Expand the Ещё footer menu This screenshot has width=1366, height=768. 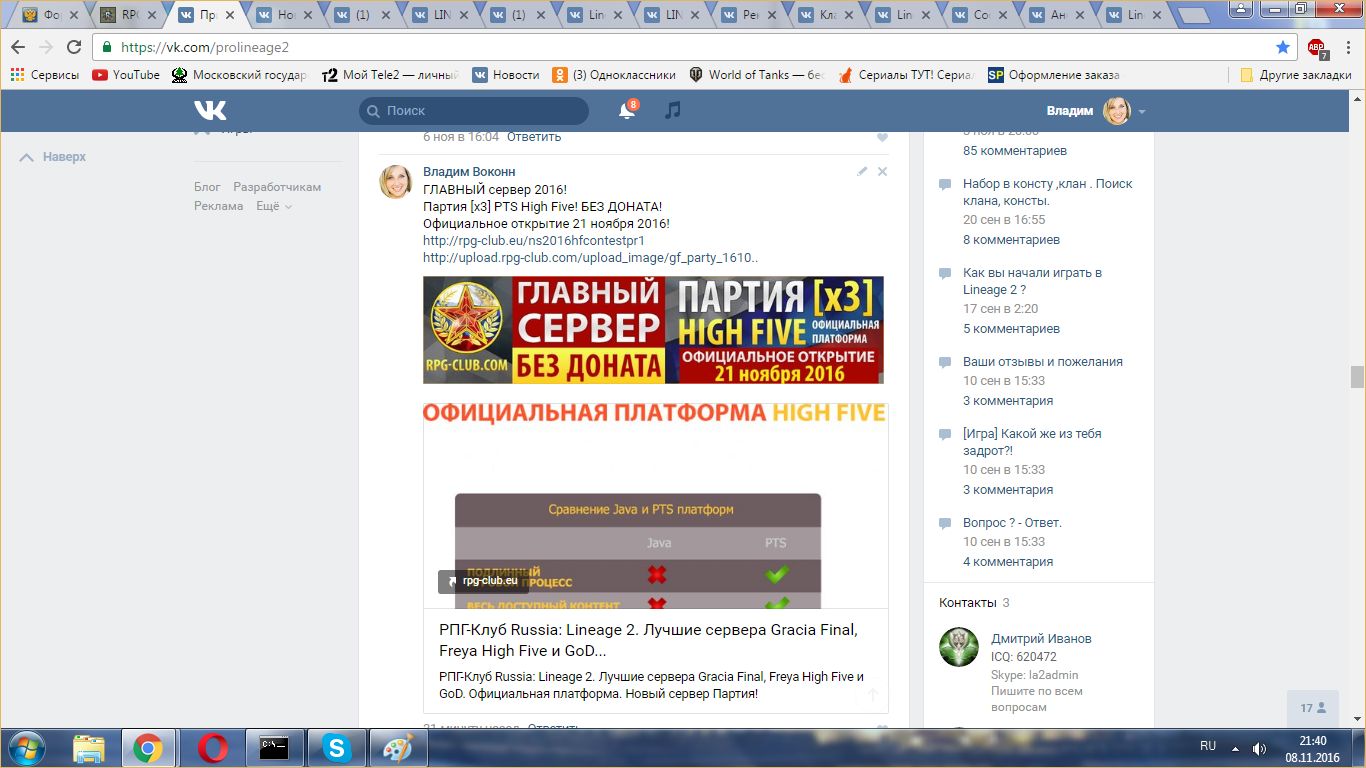coord(274,206)
